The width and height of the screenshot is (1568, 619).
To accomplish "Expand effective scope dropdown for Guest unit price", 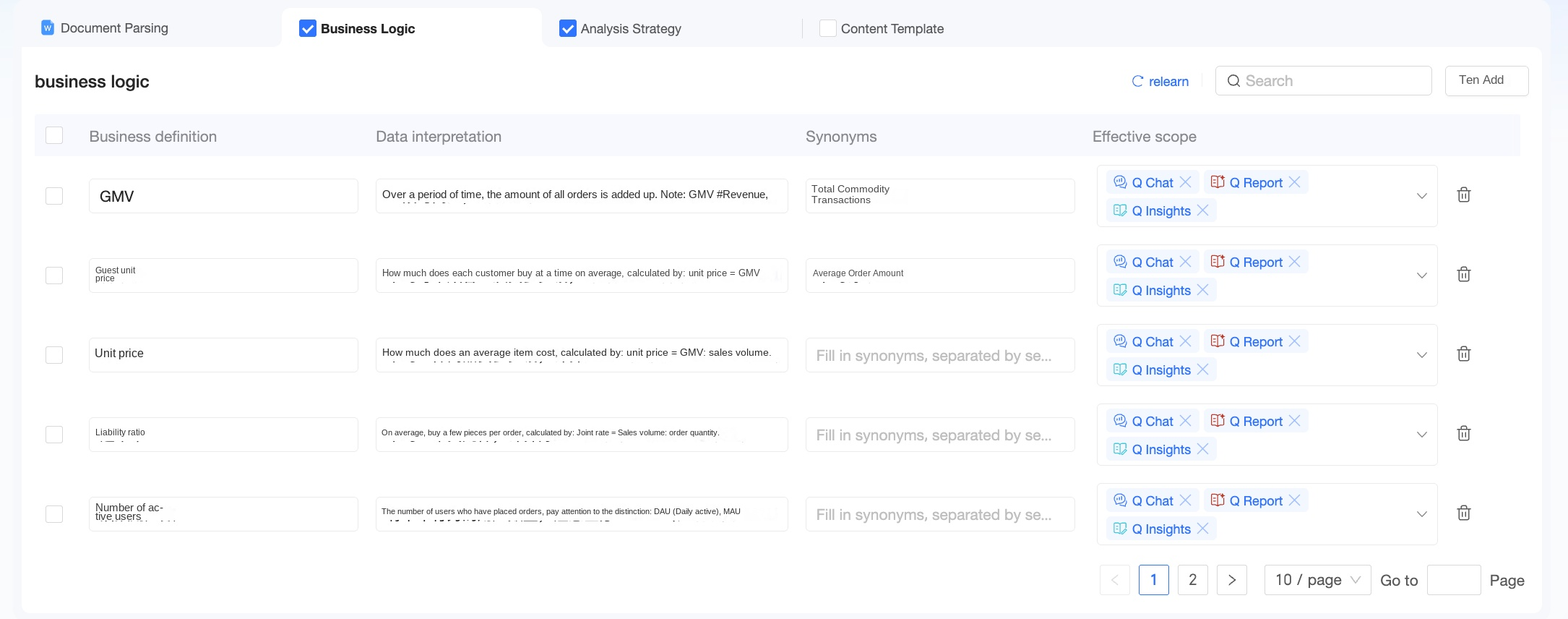I will (1421, 276).
